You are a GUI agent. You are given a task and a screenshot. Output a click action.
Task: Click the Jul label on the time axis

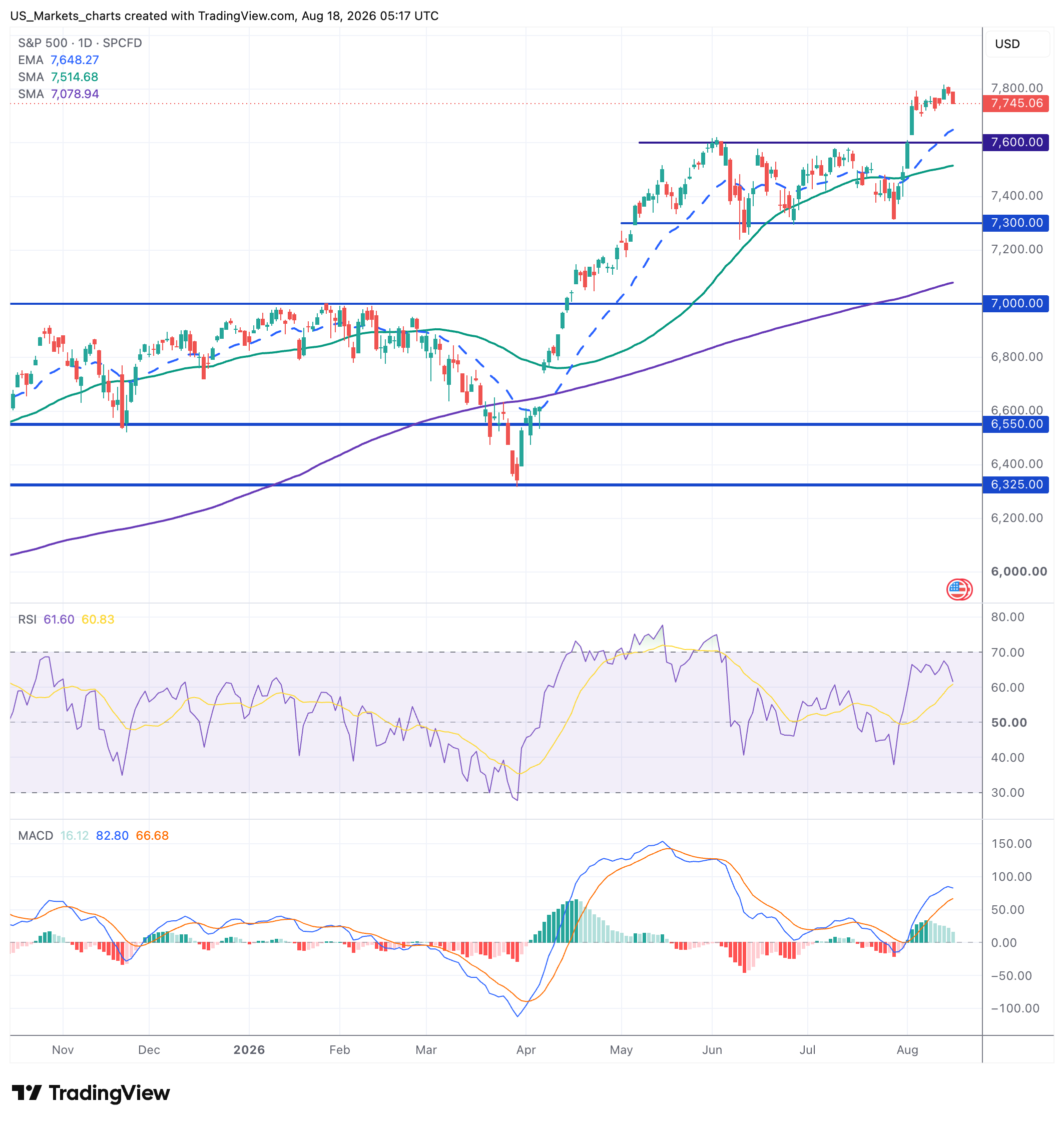click(808, 1050)
